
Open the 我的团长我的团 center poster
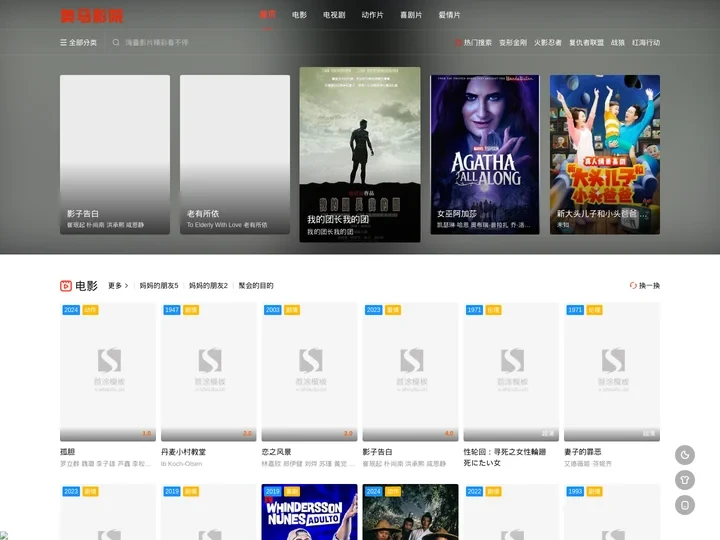[x=360, y=155]
